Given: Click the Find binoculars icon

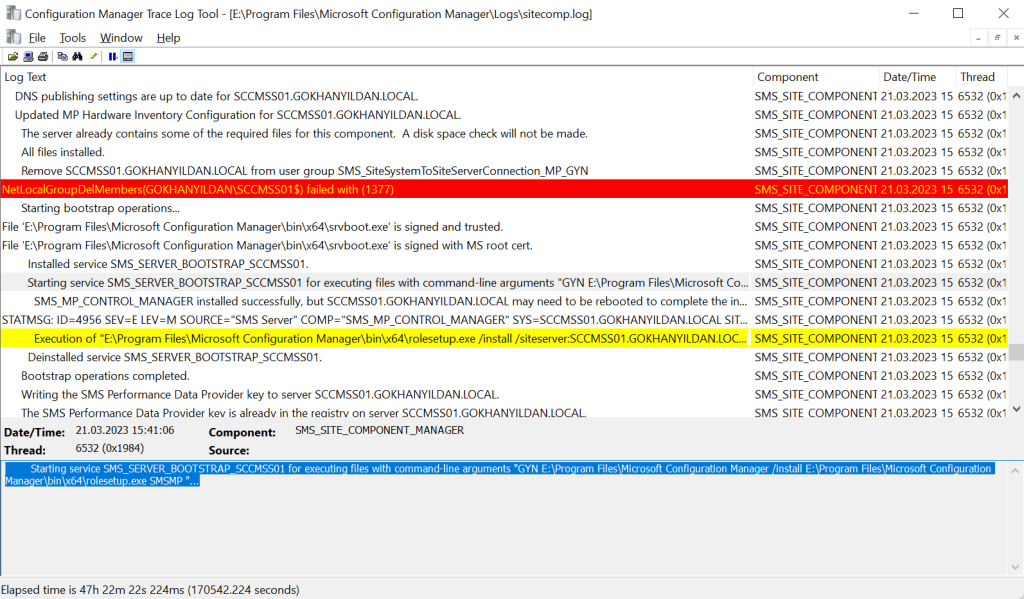Looking at the screenshot, I should click(x=78, y=57).
